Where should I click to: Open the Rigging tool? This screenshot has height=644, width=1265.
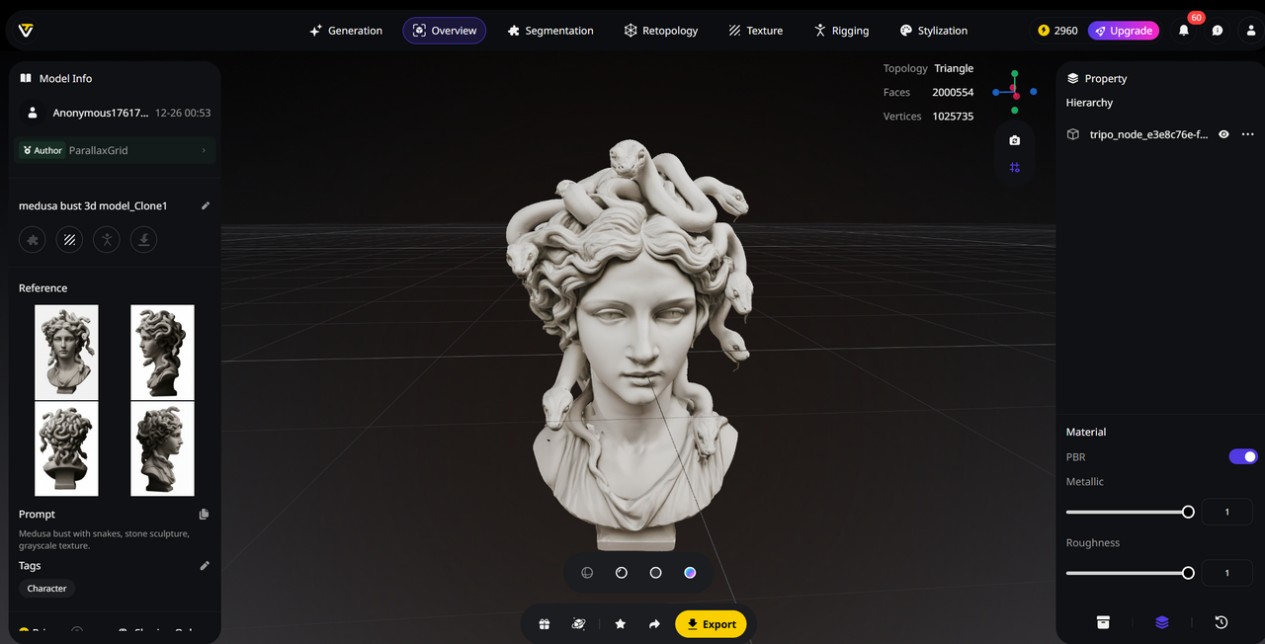tap(841, 30)
